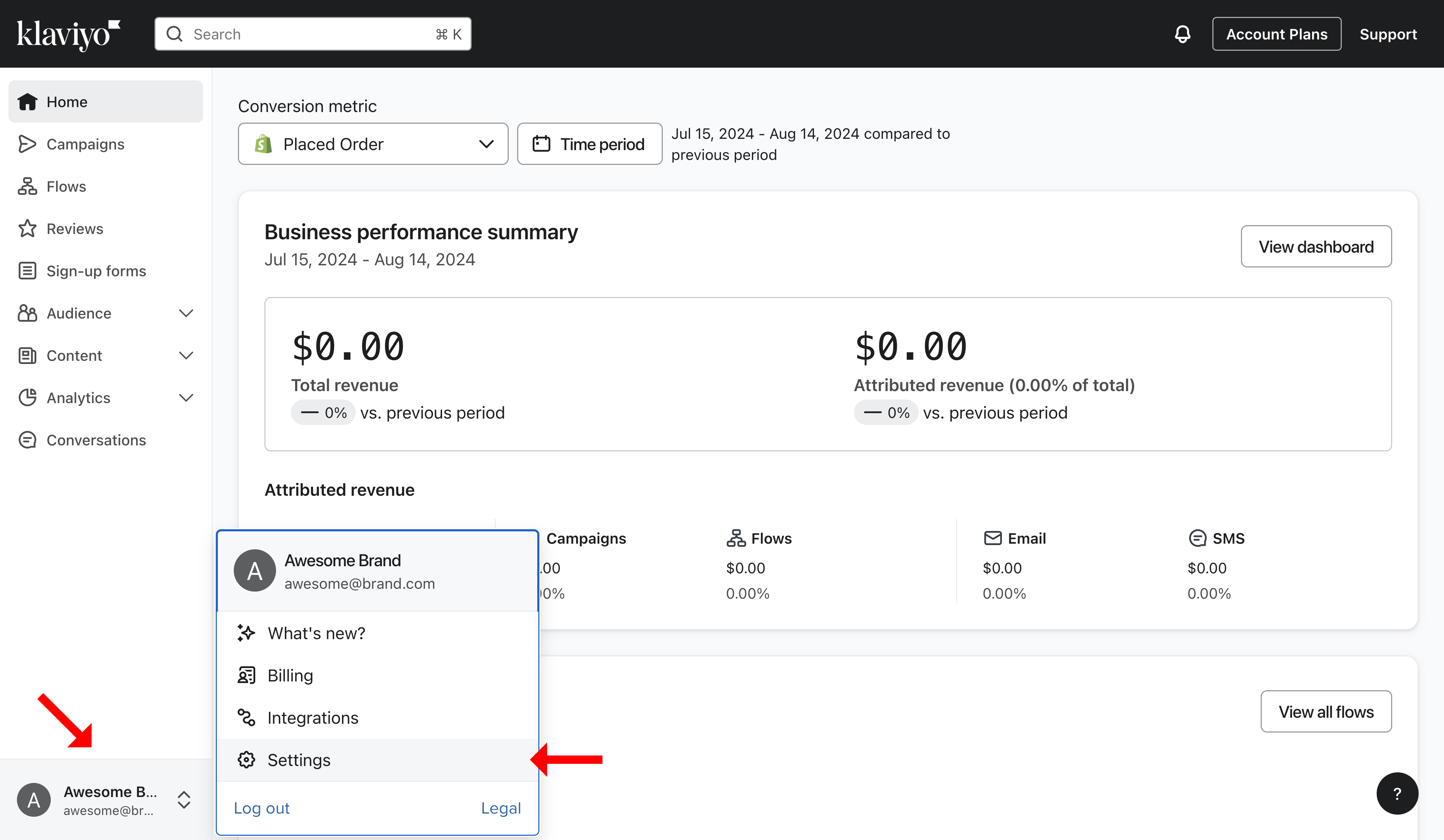This screenshot has height=840, width=1444.
Task: Click the Audience people icon
Action: (x=27, y=313)
